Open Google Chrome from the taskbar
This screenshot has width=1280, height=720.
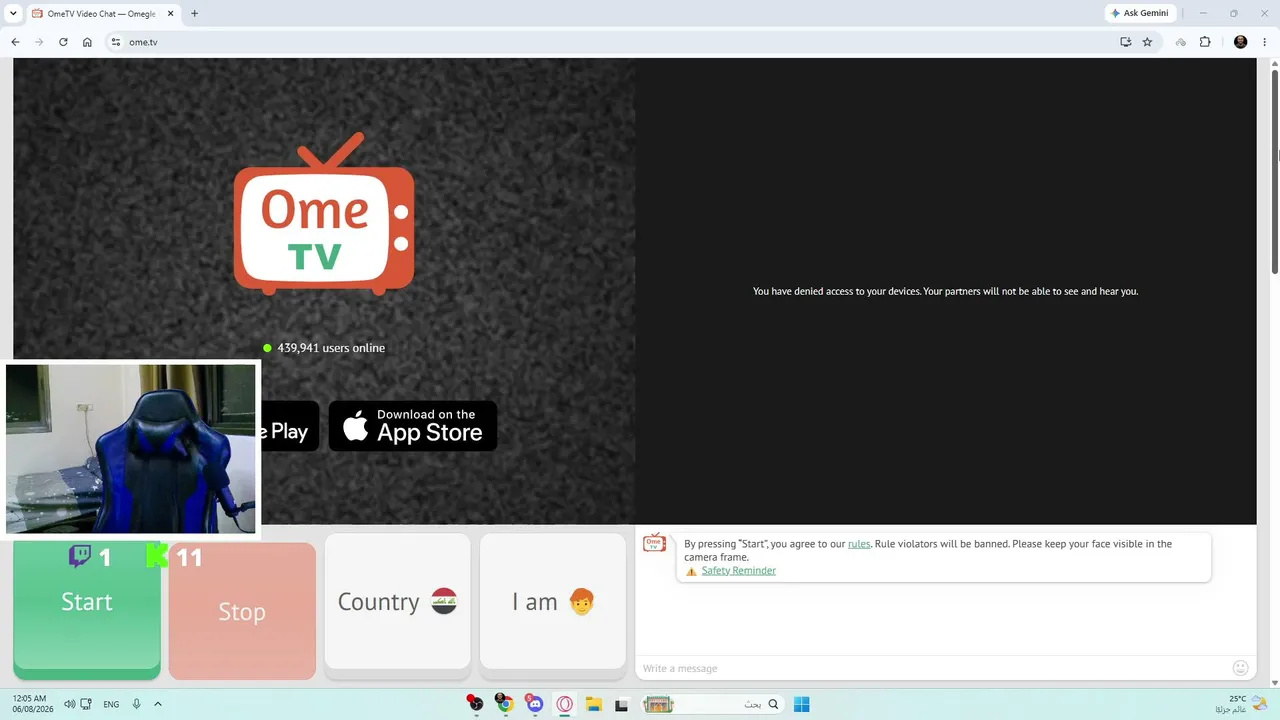click(x=505, y=704)
